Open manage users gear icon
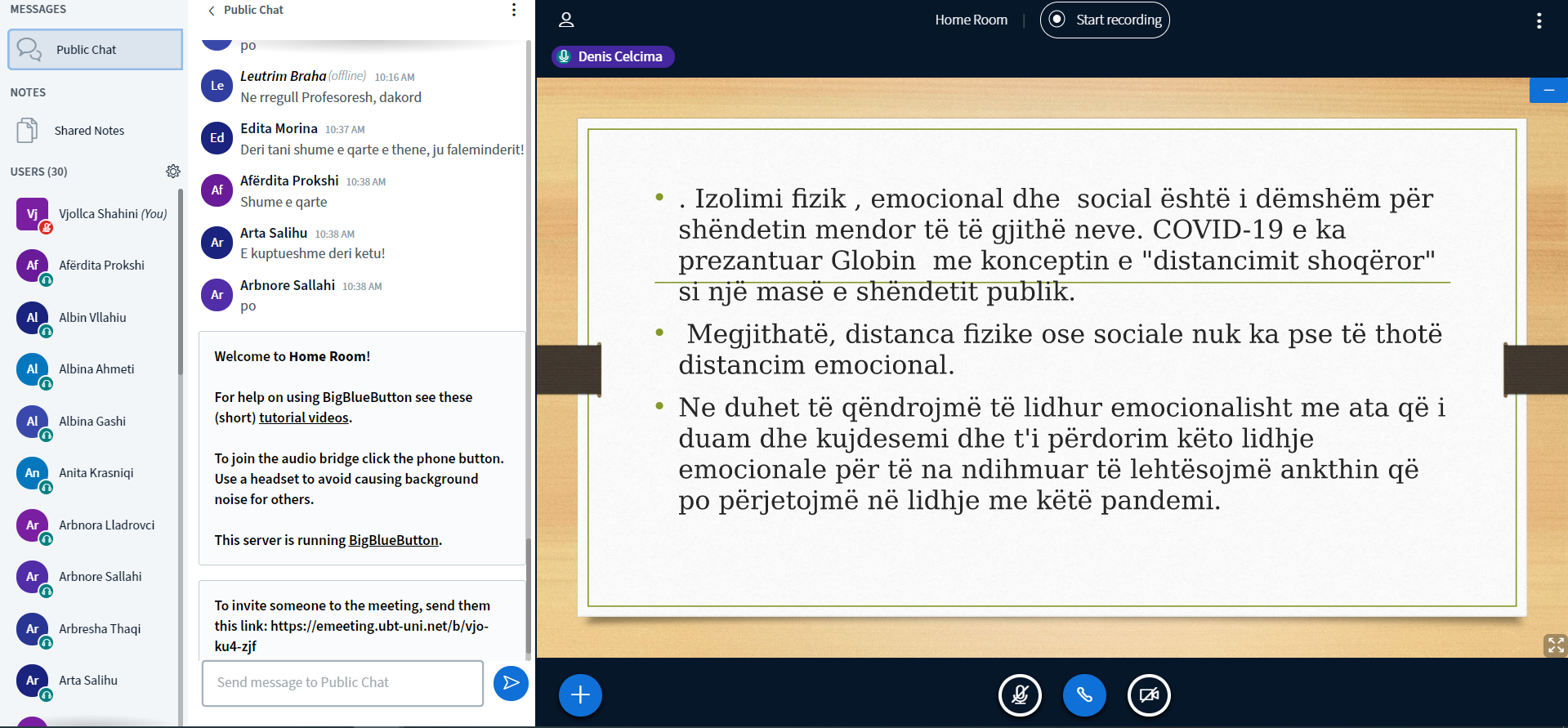The height and width of the screenshot is (728, 1568). [172, 172]
